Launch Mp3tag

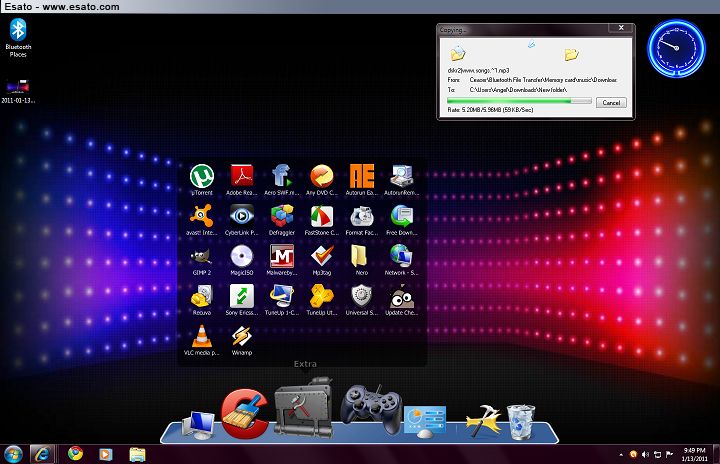[x=321, y=256]
